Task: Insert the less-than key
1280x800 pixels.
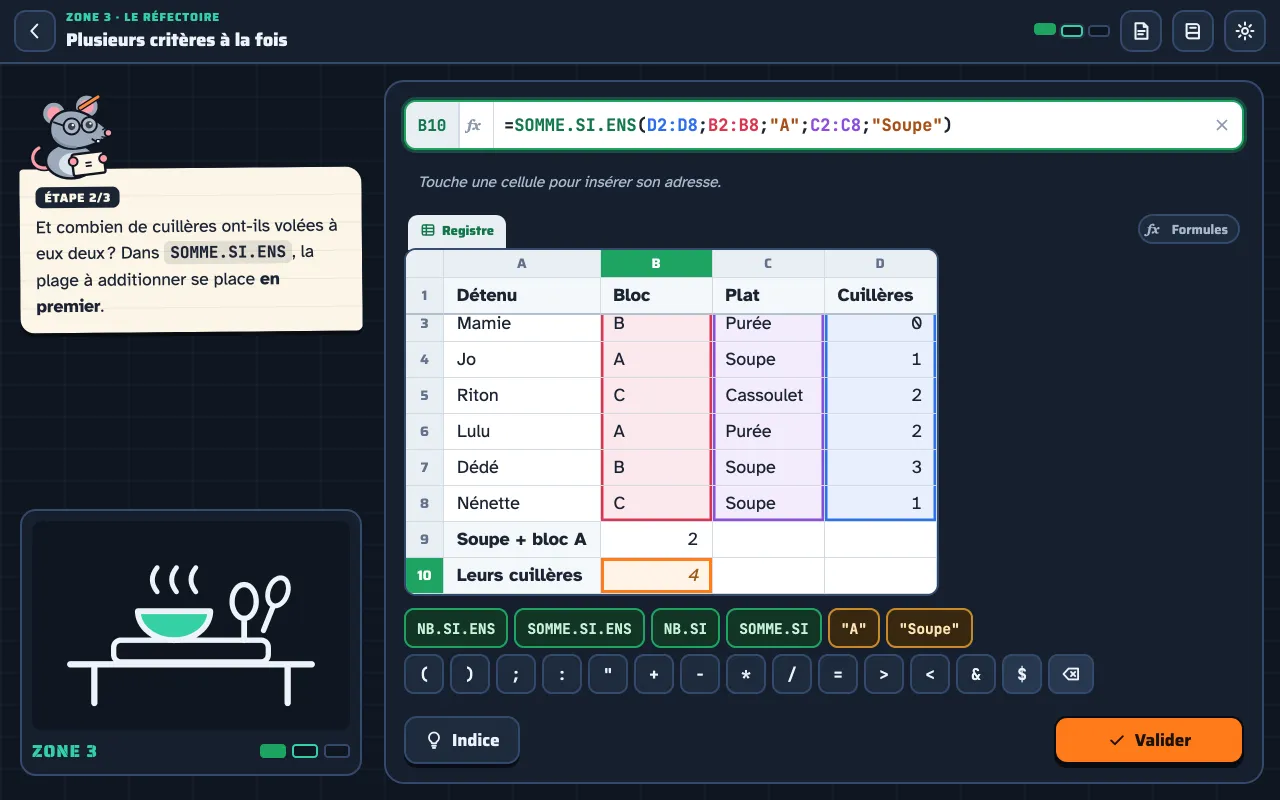Action: 930,674
